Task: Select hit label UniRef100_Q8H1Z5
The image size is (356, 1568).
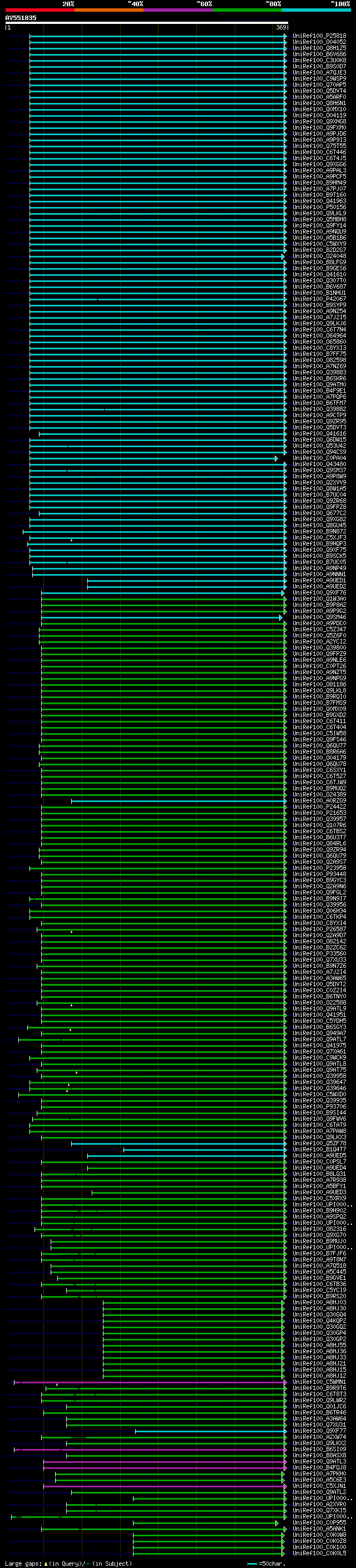Action: click(x=319, y=48)
